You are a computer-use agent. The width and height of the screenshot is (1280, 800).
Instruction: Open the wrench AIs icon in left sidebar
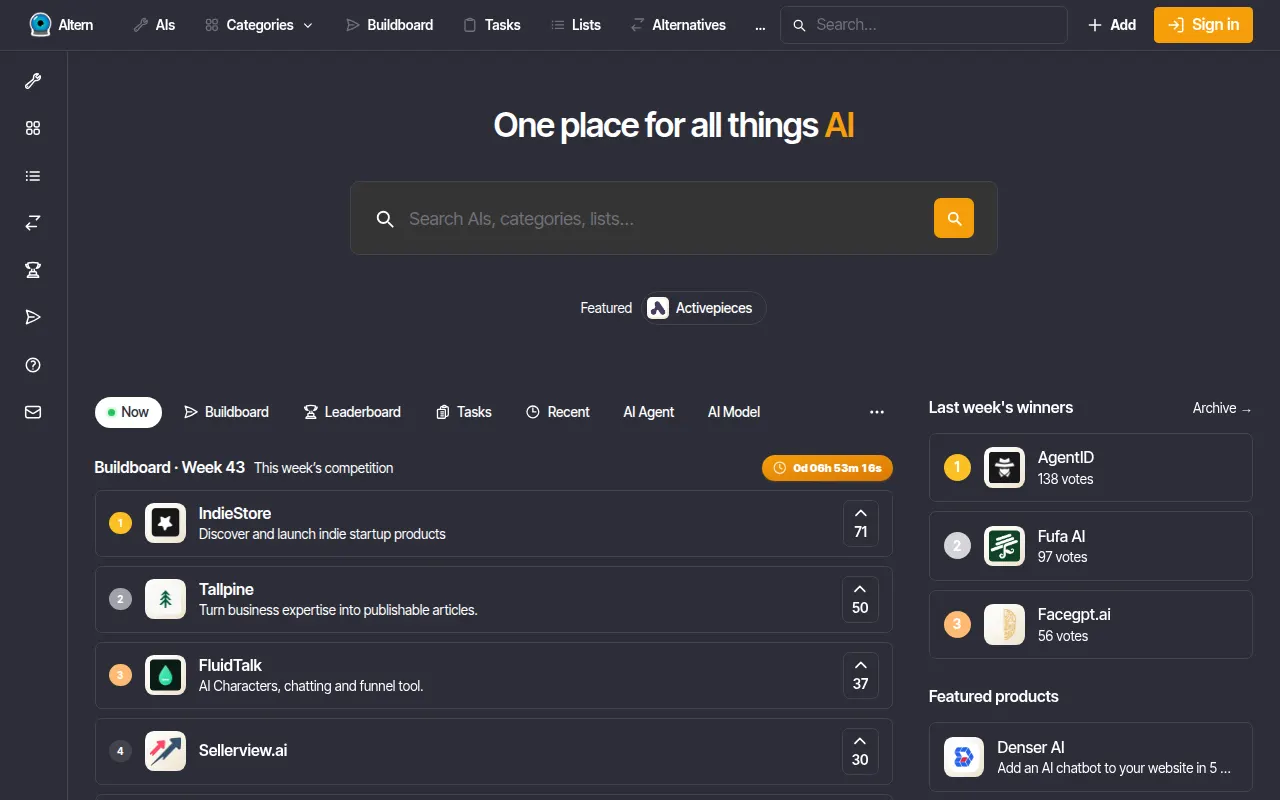tap(33, 81)
